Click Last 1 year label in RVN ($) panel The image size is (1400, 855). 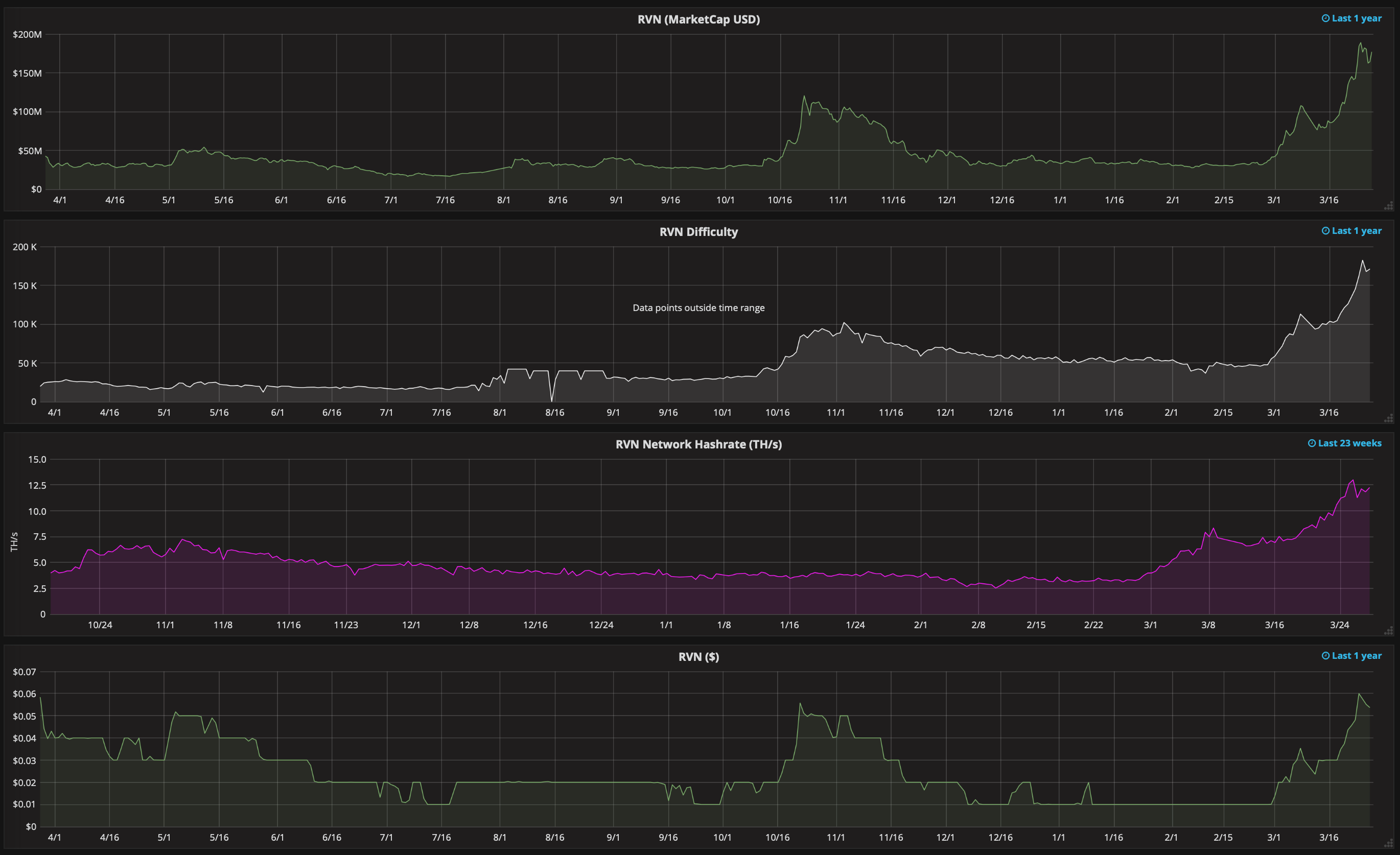pos(1357,656)
